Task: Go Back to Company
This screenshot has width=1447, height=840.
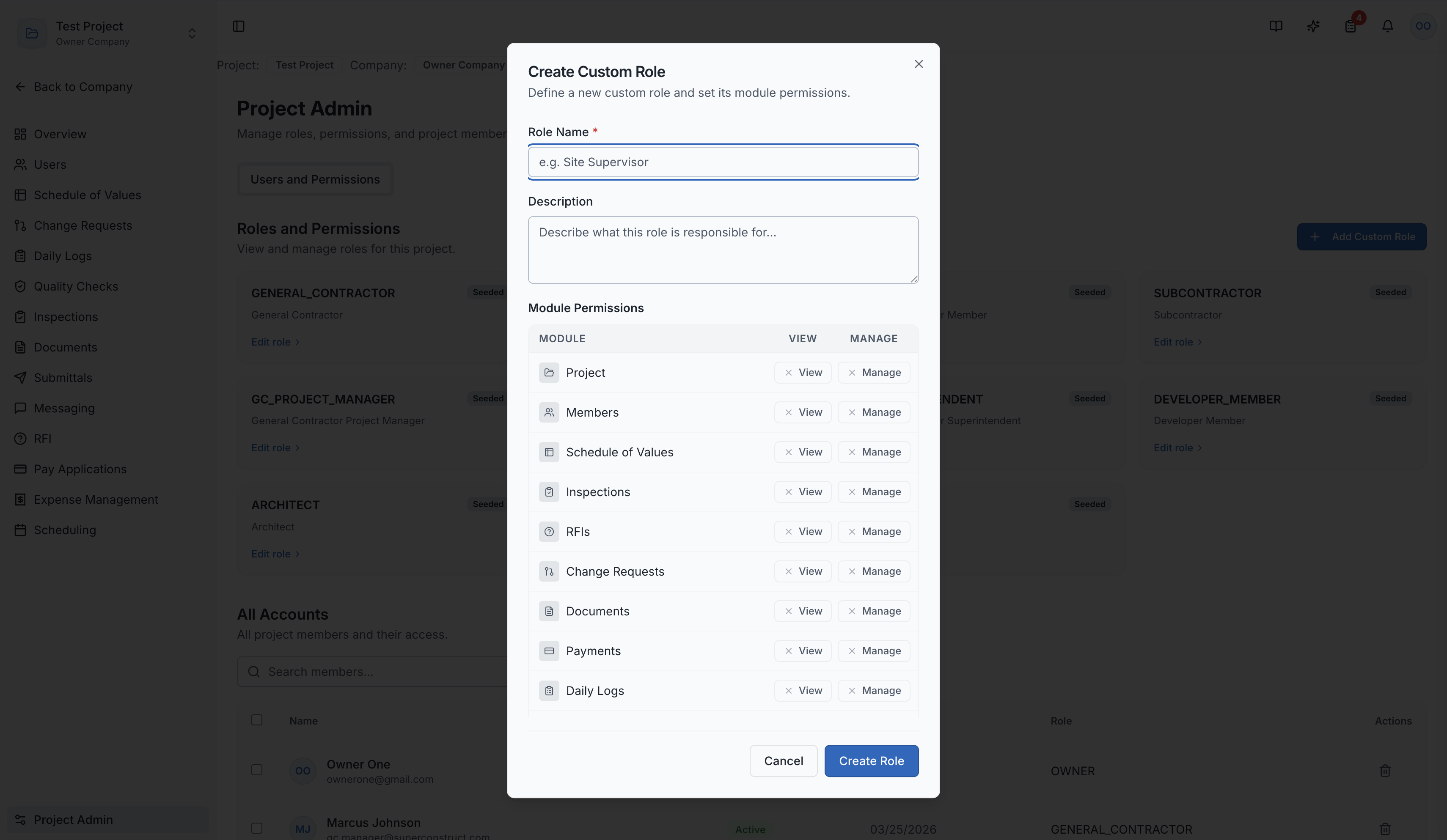Action: click(x=74, y=87)
